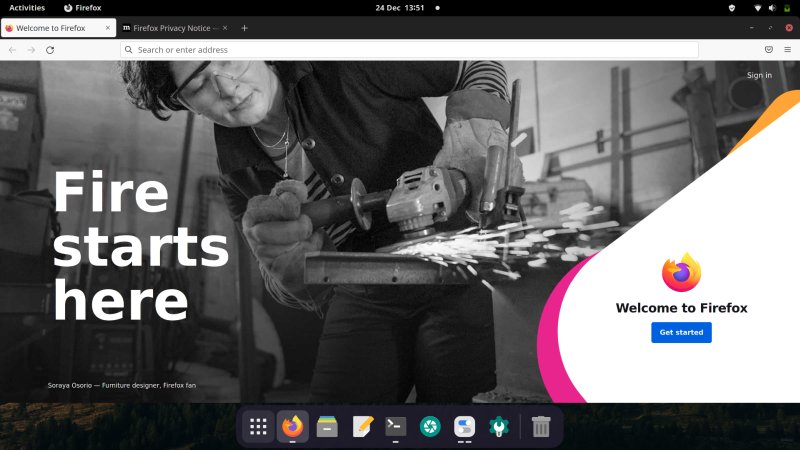Click the Get started button
Screen dimensions: 800x450
[681, 332]
